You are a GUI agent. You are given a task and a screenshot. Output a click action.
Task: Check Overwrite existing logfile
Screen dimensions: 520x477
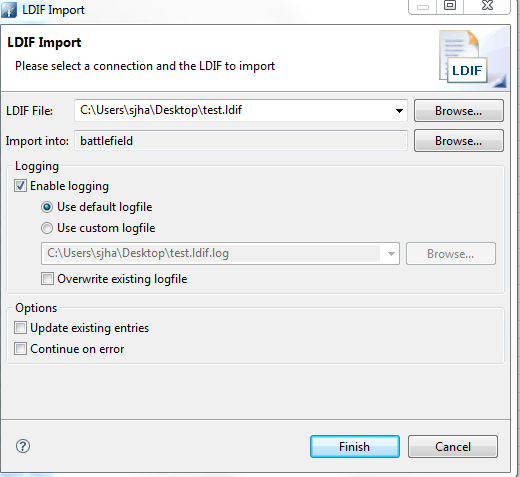tap(47, 278)
